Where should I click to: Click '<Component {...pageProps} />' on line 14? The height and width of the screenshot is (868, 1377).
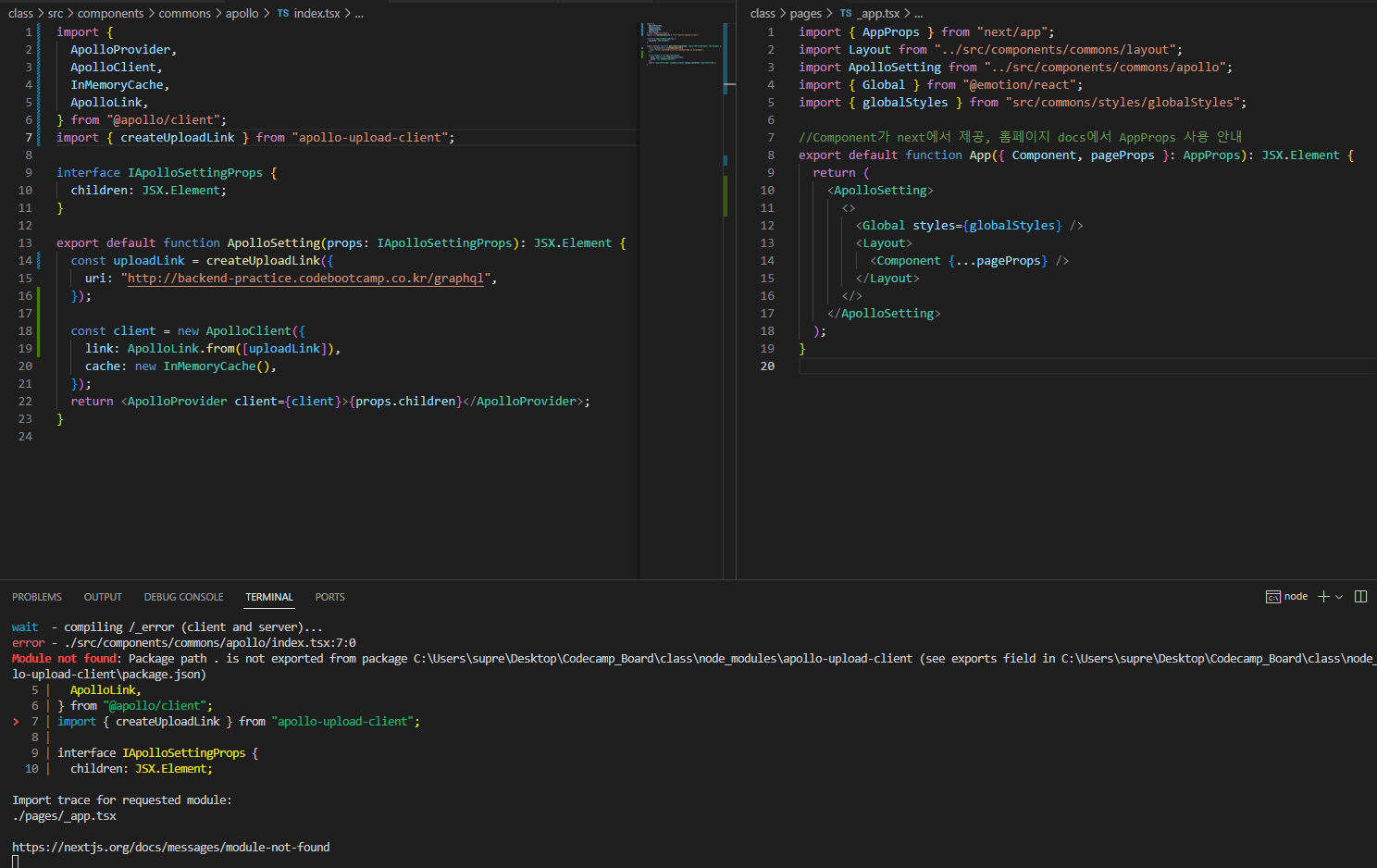point(970,261)
